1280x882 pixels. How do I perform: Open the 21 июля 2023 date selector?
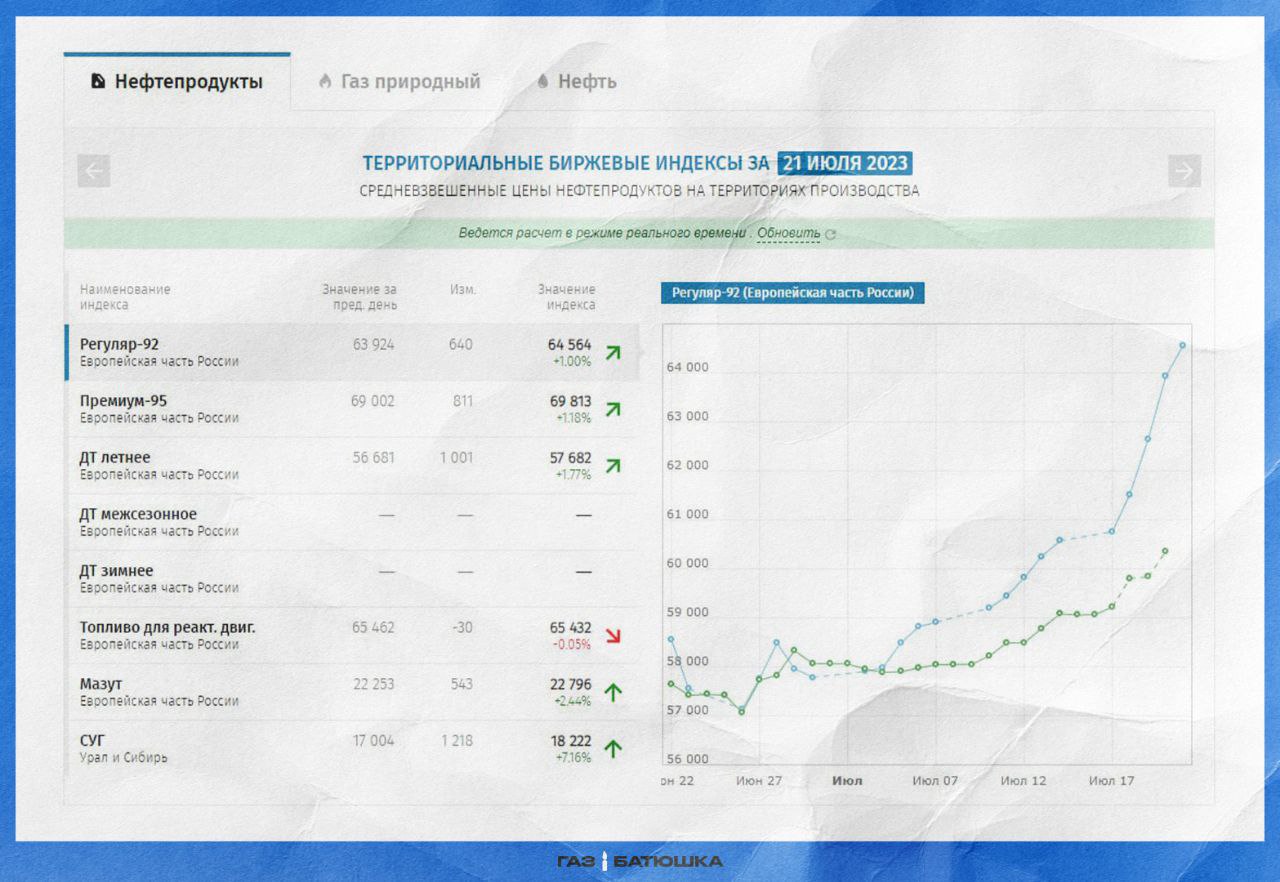click(x=845, y=163)
